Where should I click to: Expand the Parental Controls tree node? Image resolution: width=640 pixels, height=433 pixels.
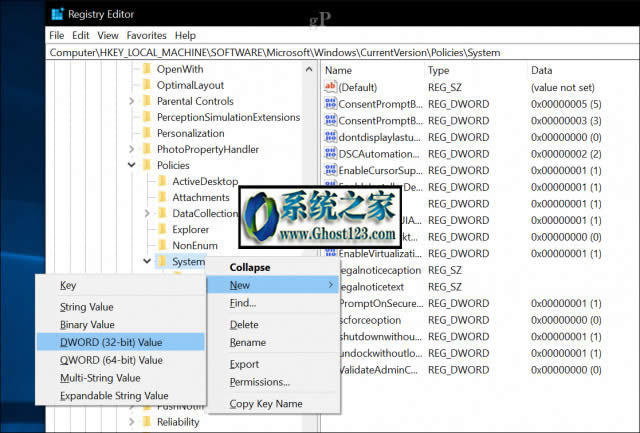[132, 101]
